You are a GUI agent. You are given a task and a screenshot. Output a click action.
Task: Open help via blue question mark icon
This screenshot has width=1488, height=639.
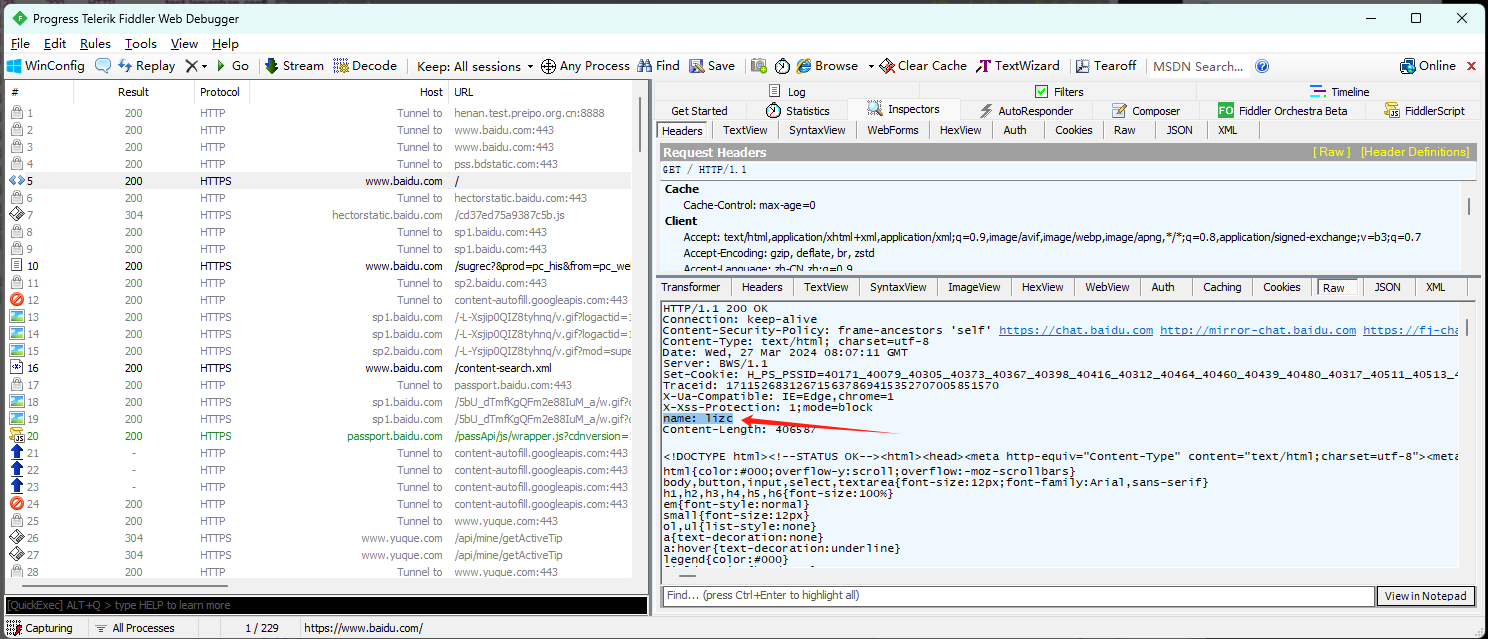1262,66
